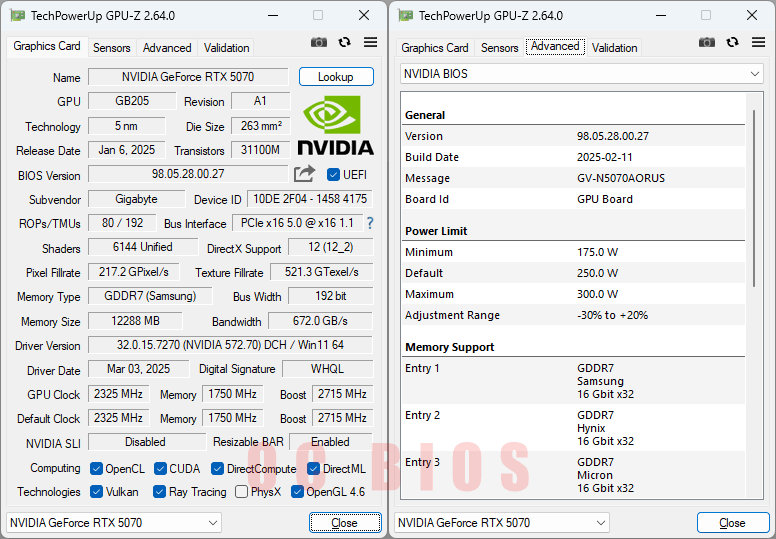Click the Bus Interface PCIe x16 5.0 field

(x=297, y=223)
